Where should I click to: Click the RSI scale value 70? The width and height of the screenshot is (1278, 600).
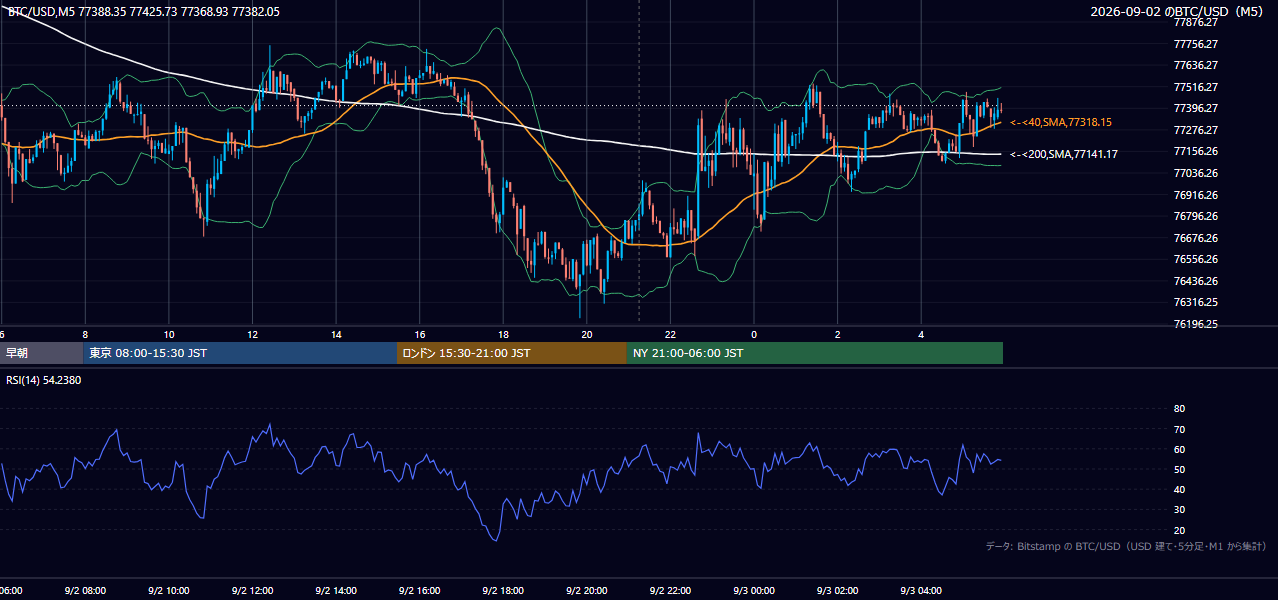point(1179,429)
